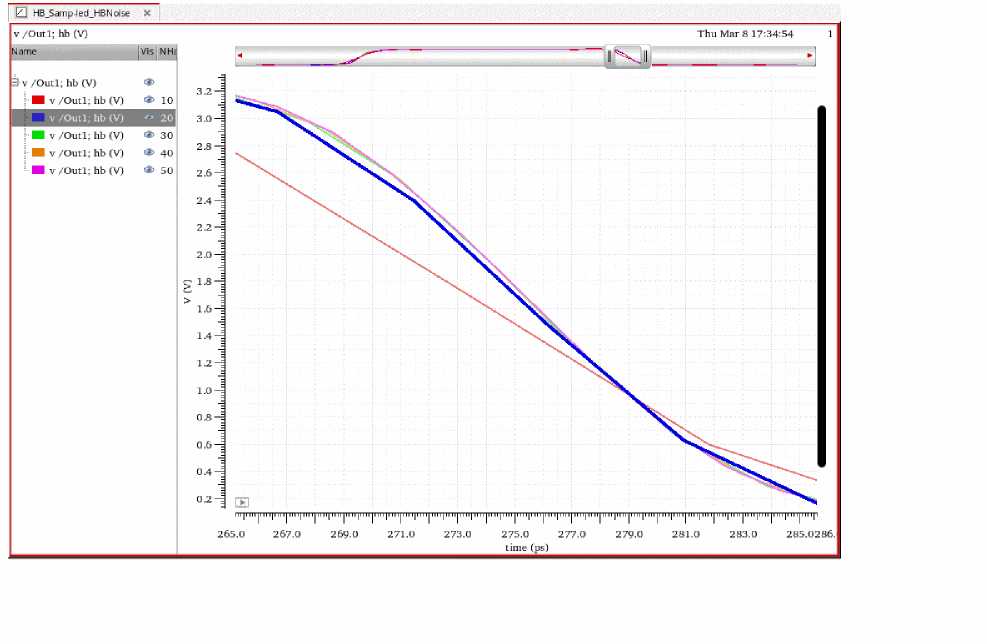Select the green trace row labeled 30
This screenshot has width=987, height=644.
pyautogui.click(x=94, y=135)
